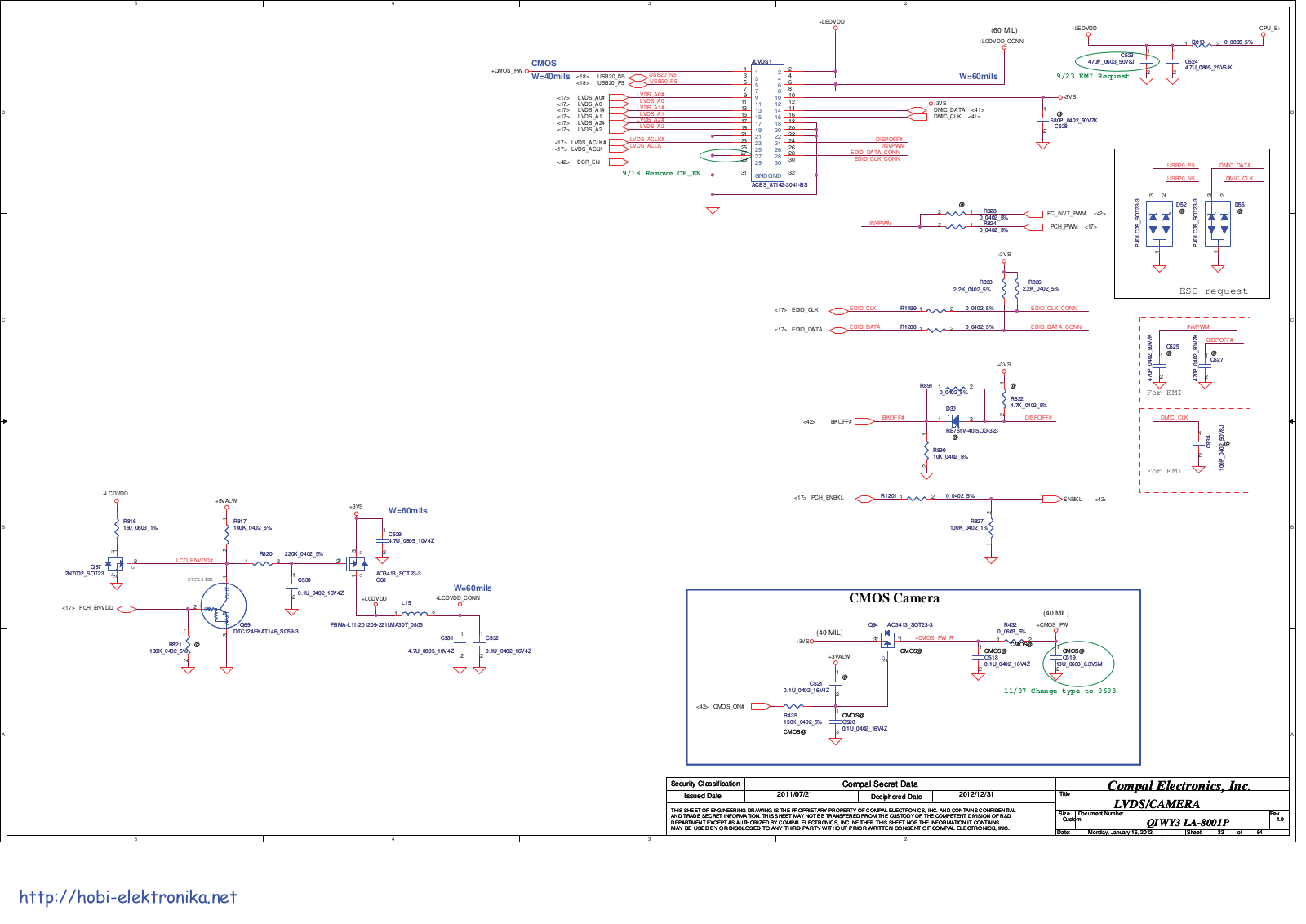Select the Q68 MOSFET symbol
1306x924 pixels.
(357, 563)
